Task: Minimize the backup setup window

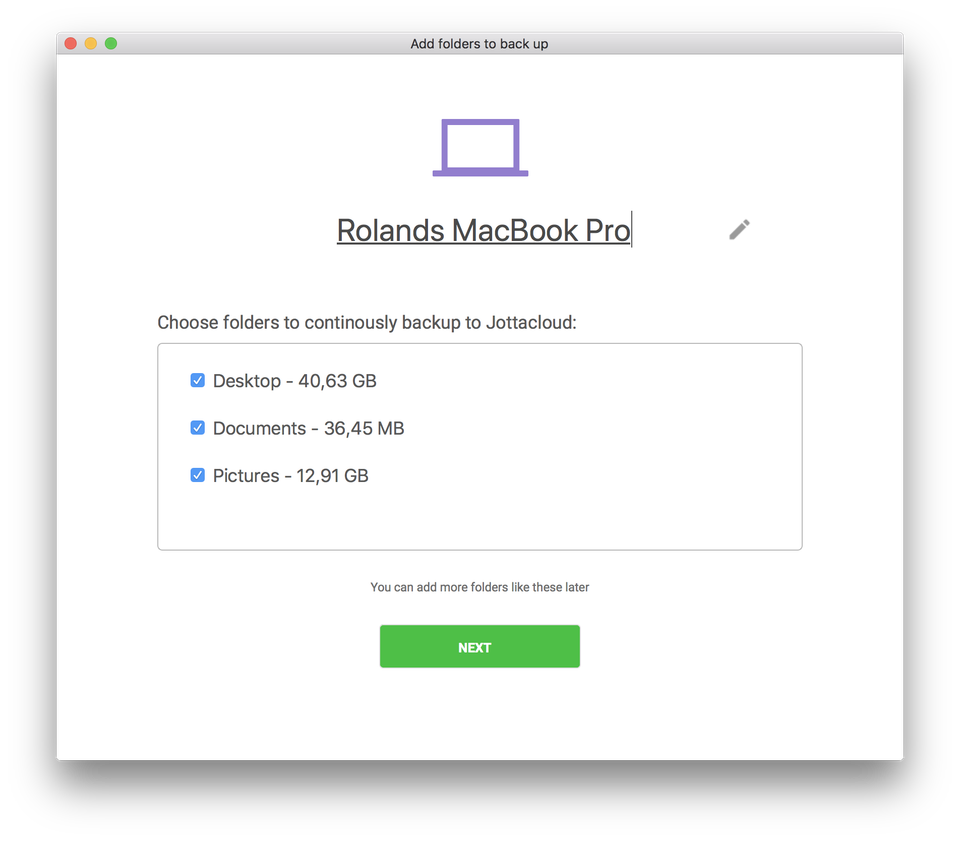Action: tap(89, 43)
